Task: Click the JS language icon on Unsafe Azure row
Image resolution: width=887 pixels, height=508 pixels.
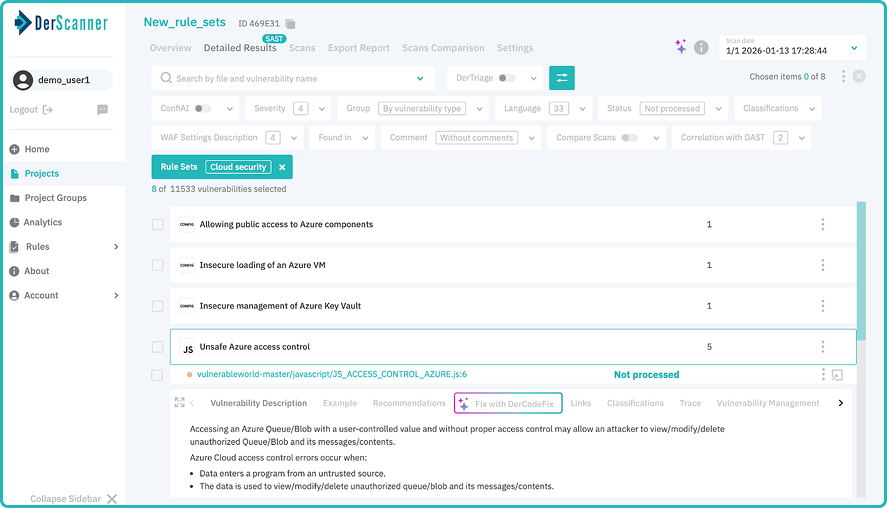Action: (187, 348)
